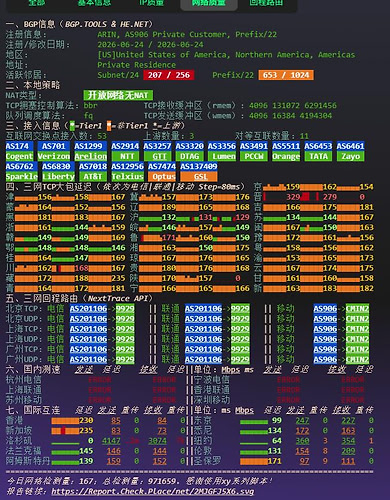Click the 145 latency value for 法兰克福
The width and height of the screenshot is (390, 500).
(x=86, y=451)
